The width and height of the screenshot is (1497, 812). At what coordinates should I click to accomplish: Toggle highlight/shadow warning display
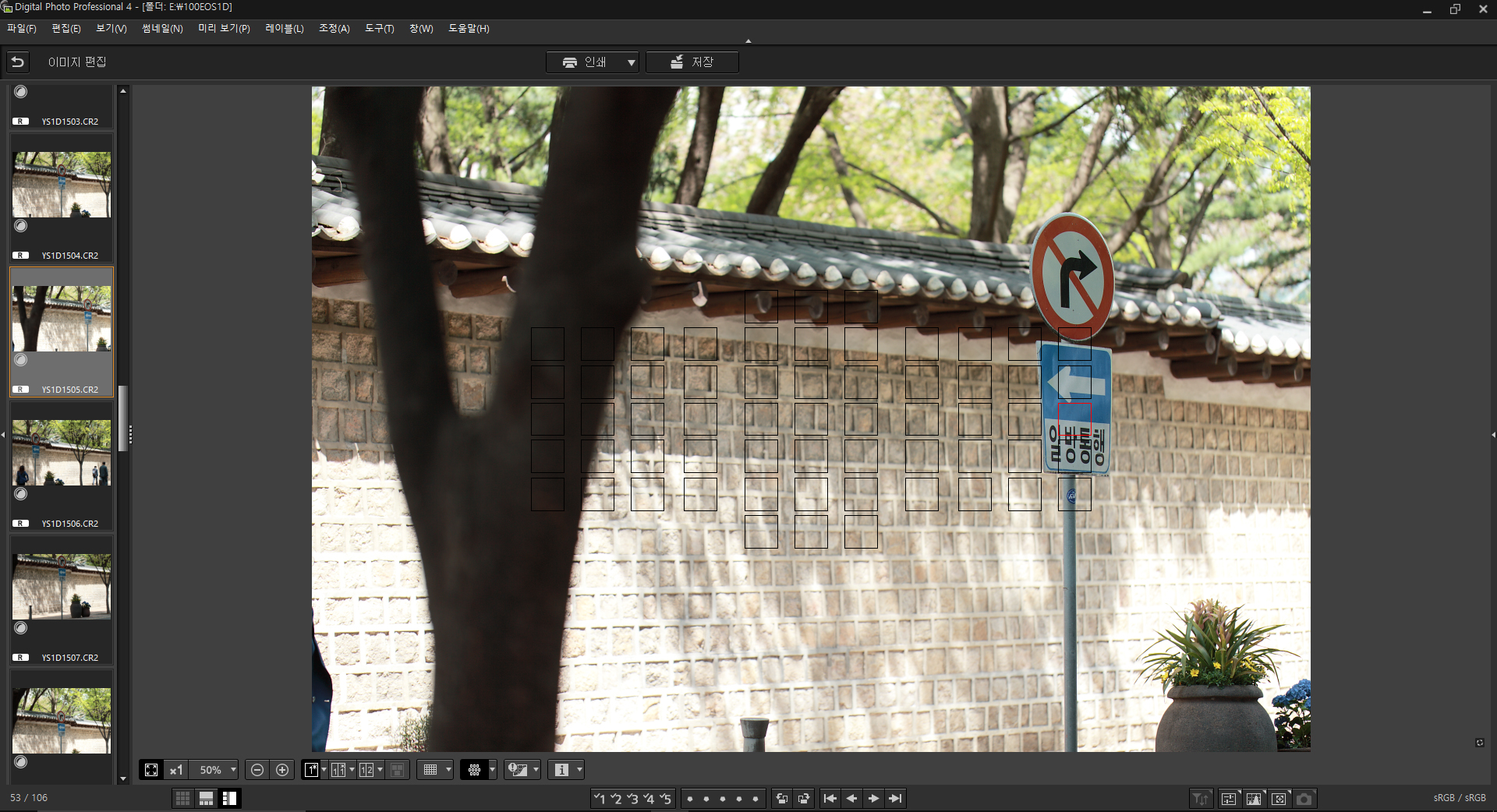pyautogui.click(x=518, y=770)
